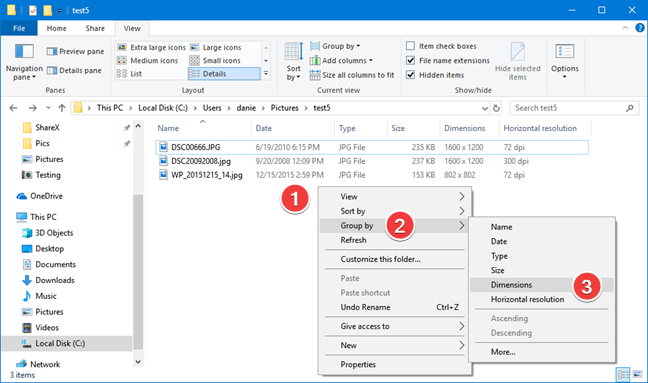Group files by Size in submenu
Screen dimensions: 648x383
point(542,270)
